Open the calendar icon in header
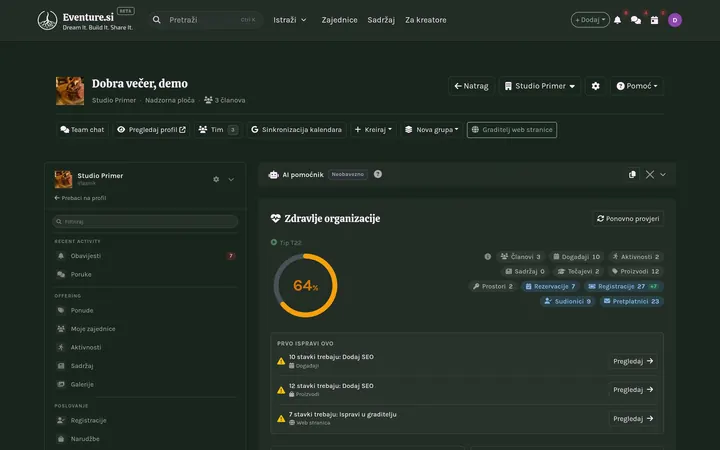The image size is (720, 450). (x=654, y=20)
